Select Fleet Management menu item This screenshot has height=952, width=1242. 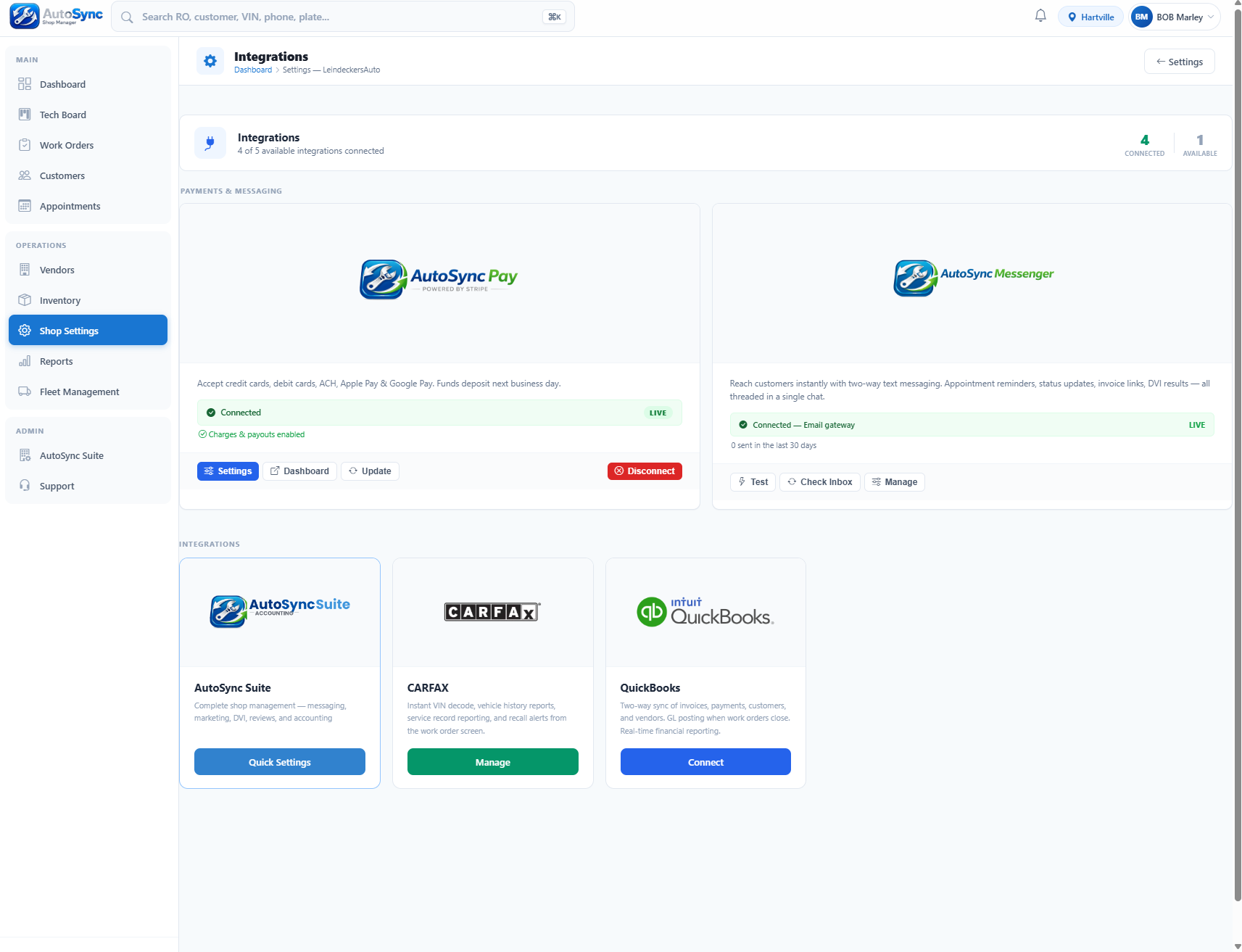[88, 392]
